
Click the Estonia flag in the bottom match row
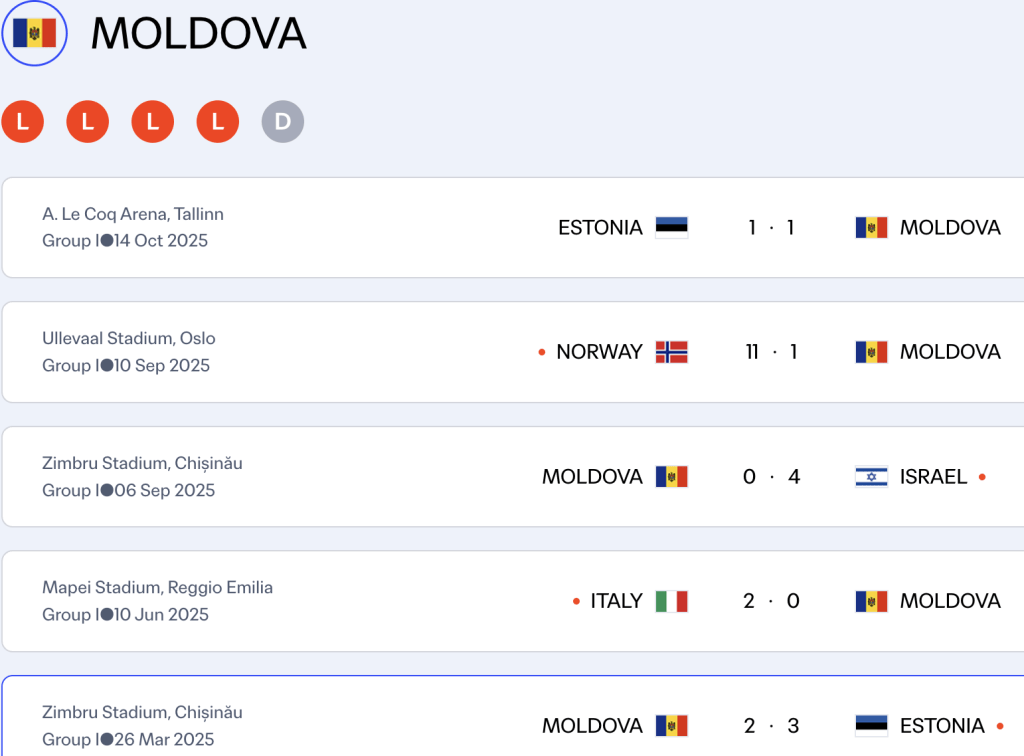tap(873, 726)
